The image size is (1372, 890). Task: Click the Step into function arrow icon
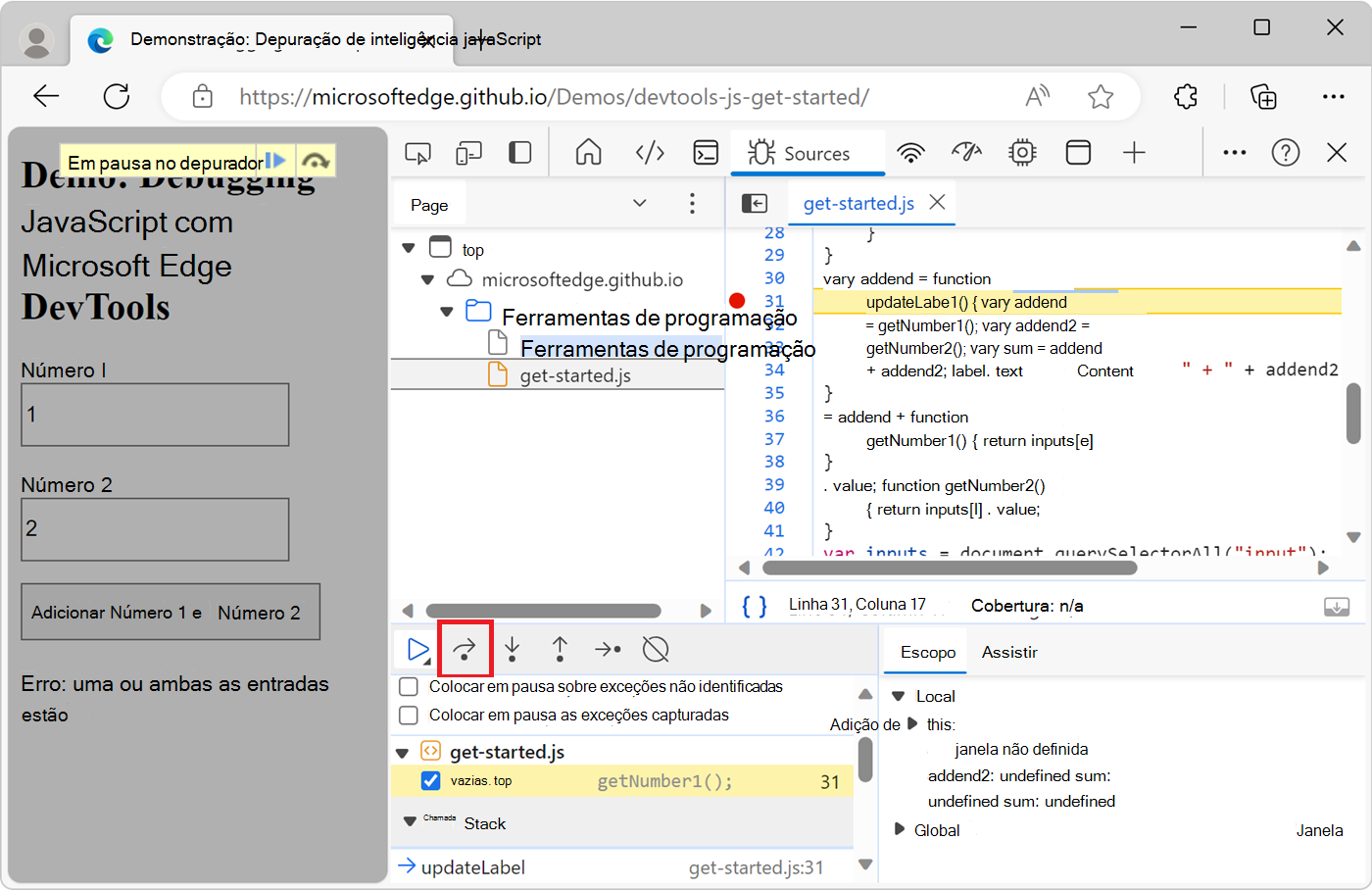pyautogui.click(x=512, y=649)
